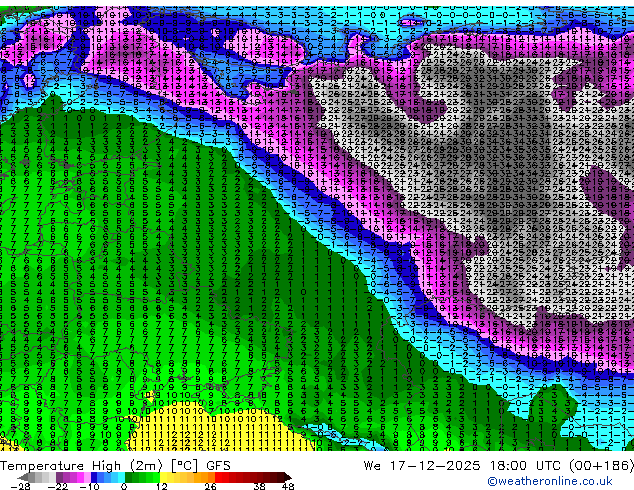Image resolution: width=634 pixels, height=490 pixels.
Task: Pick the dark green swatch in the legend
Action: [129, 477]
